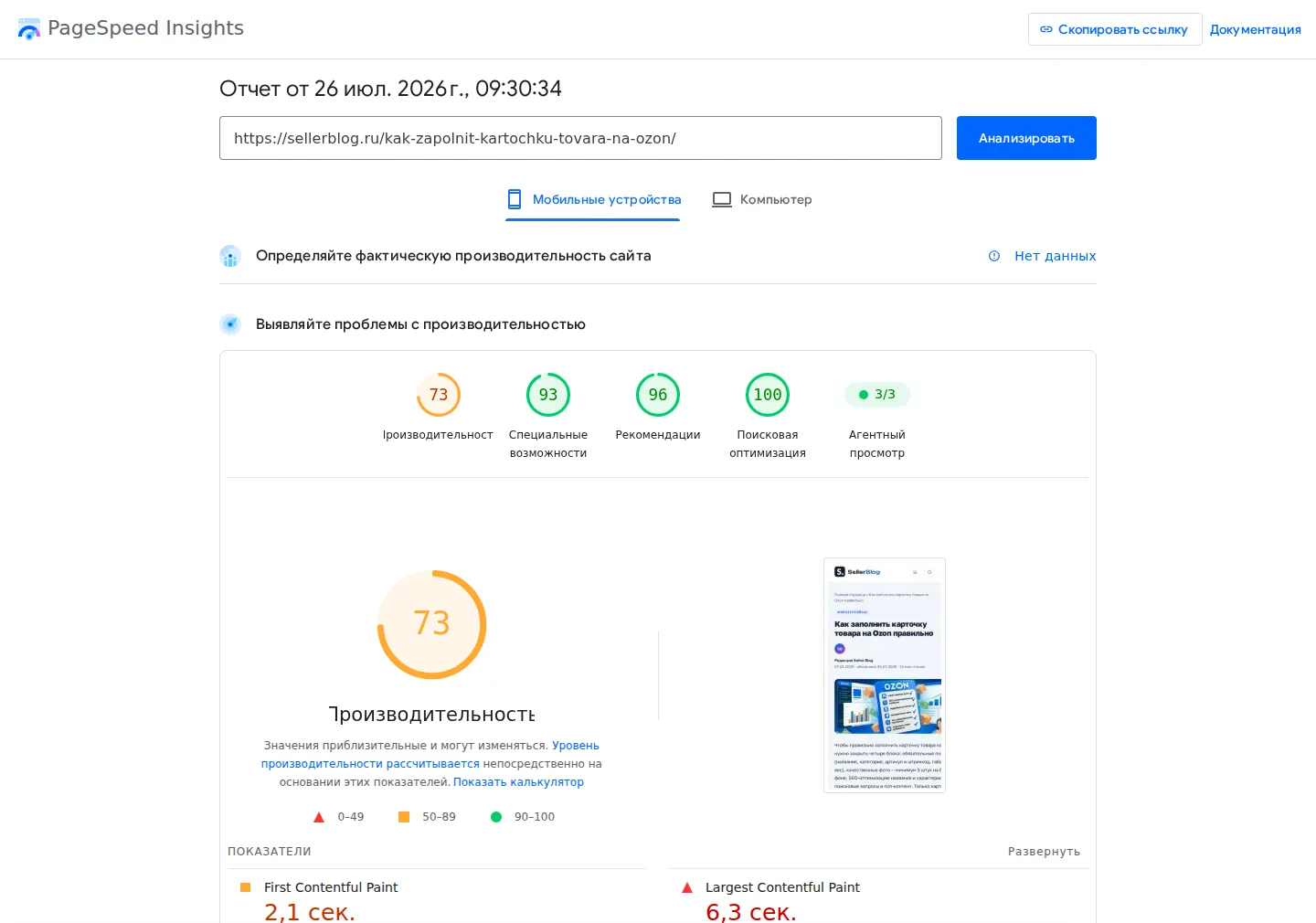The width and height of the screenshot is (1316, 923).
Task: Click the info icon beside Нет данных
Action: coord(994,256)
